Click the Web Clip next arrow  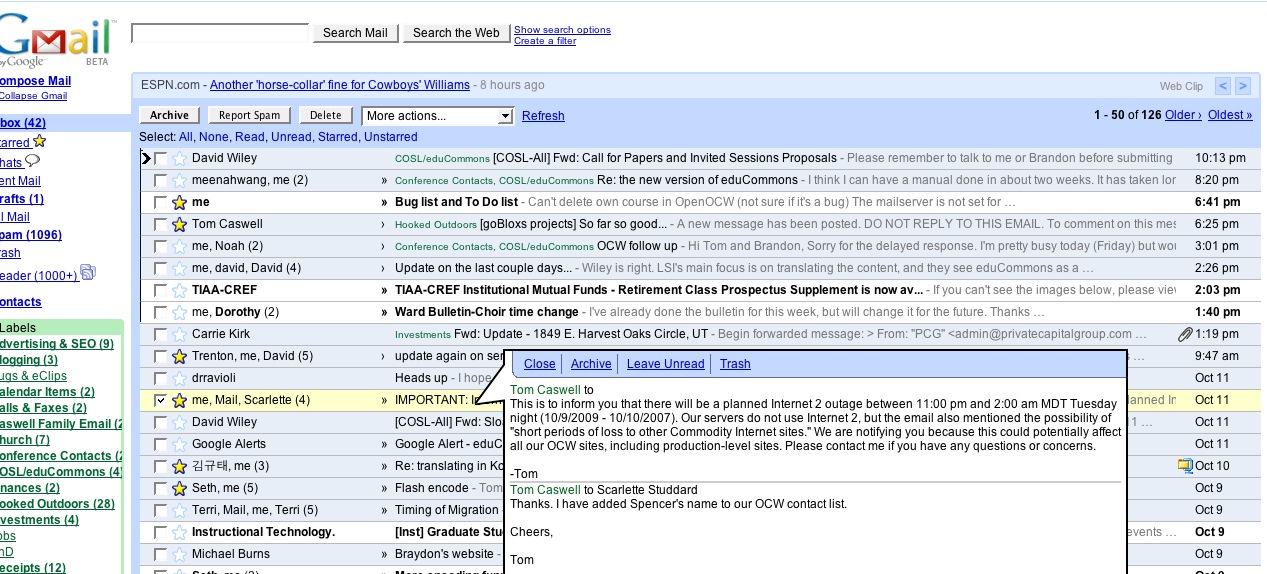tap(1242, 86)
